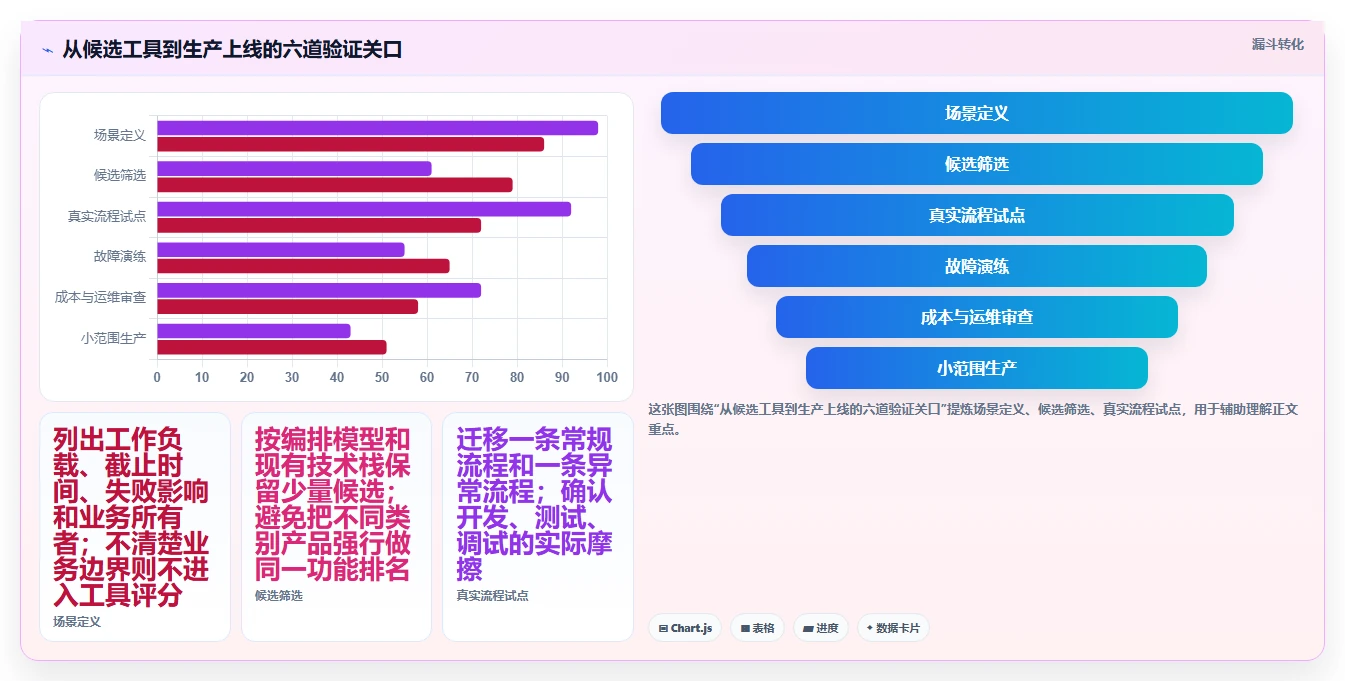Click the 小范围生产 funnel stage
This screenshot has height=681, width=1345.
point(977,368)
